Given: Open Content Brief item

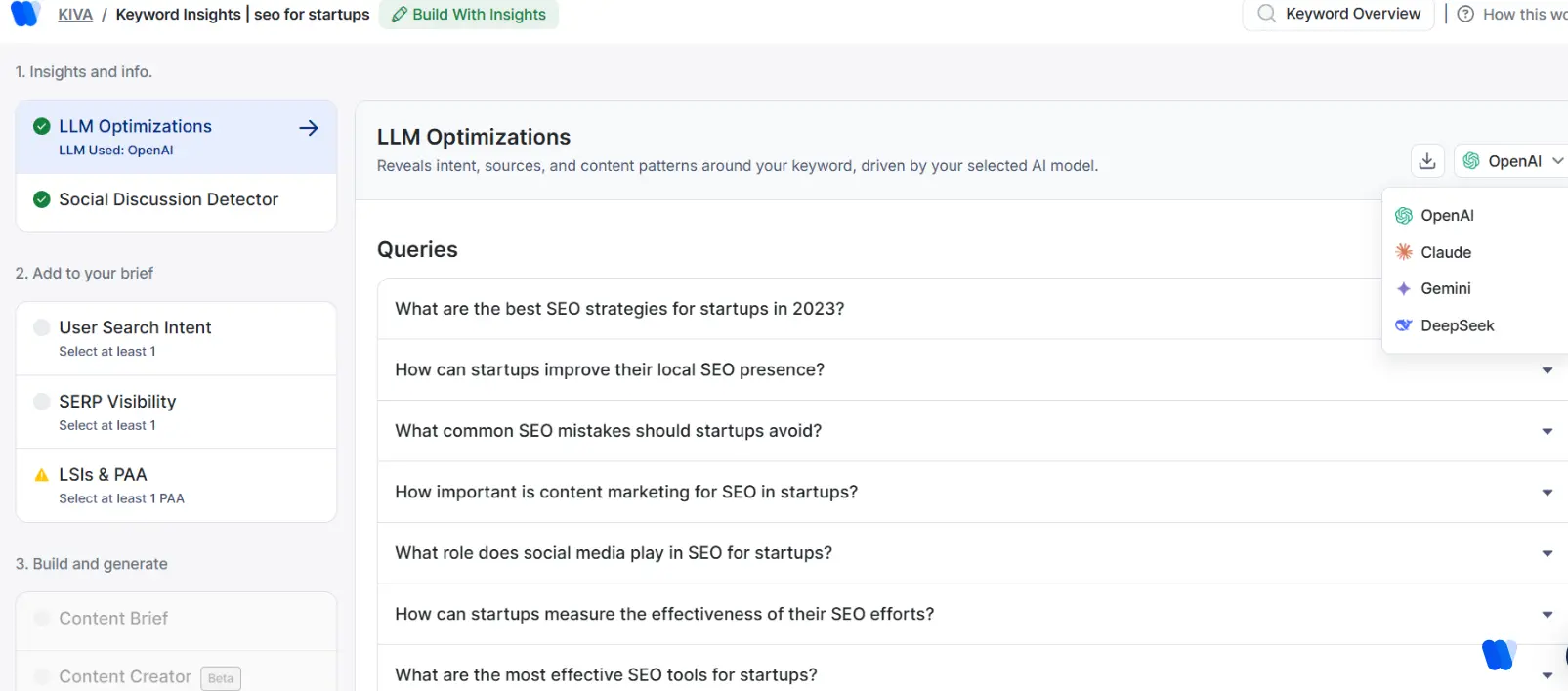Looking at the screenshot, I should pyautogui.click(x=177, y=620).
